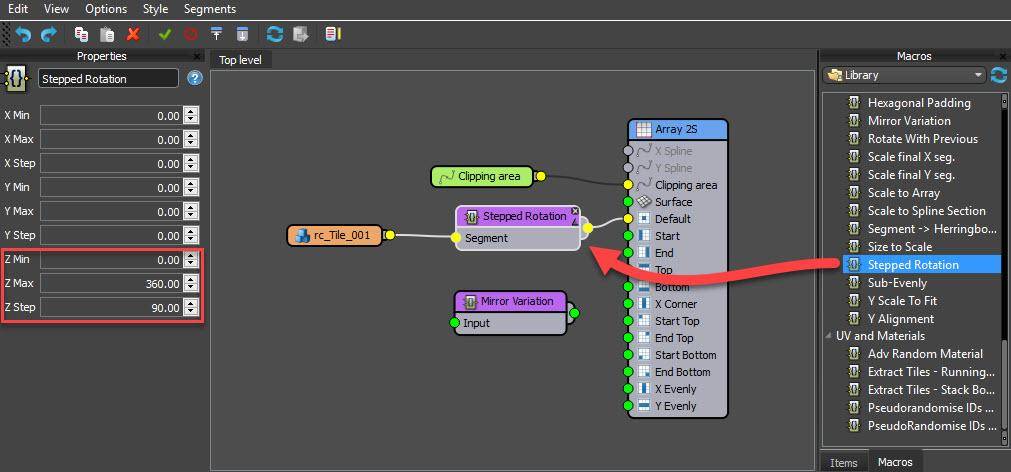Click the Redo arrow in the toolbar
This screenshot has height=472, width=1011.
click(48, 34)
